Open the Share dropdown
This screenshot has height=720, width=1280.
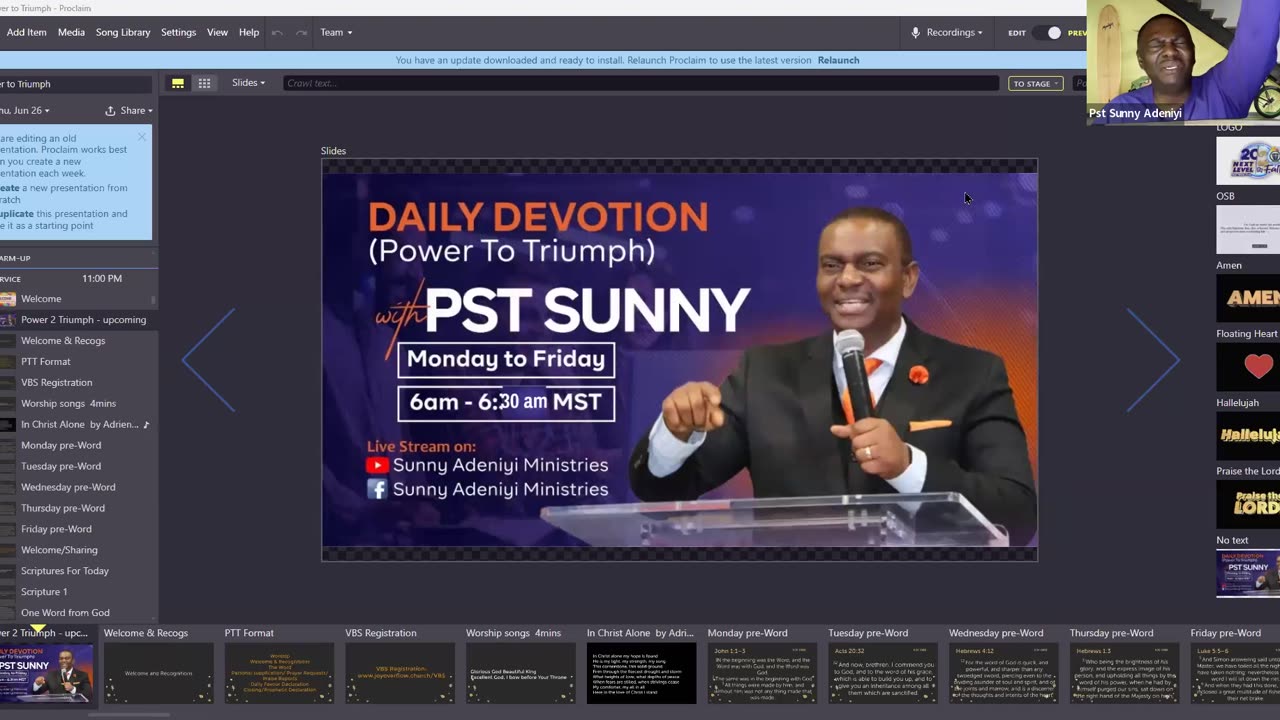pos(137,111)
